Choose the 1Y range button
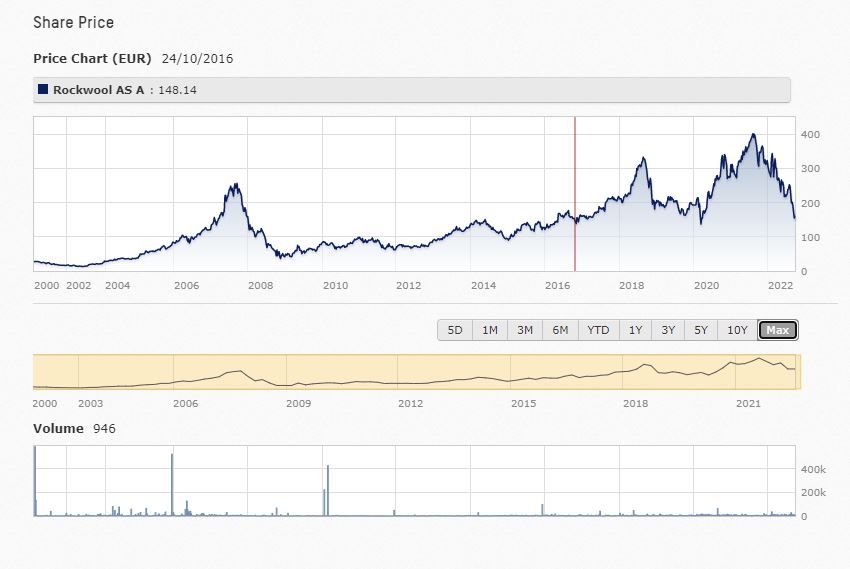The image size is (850, 569). [635, 330]
